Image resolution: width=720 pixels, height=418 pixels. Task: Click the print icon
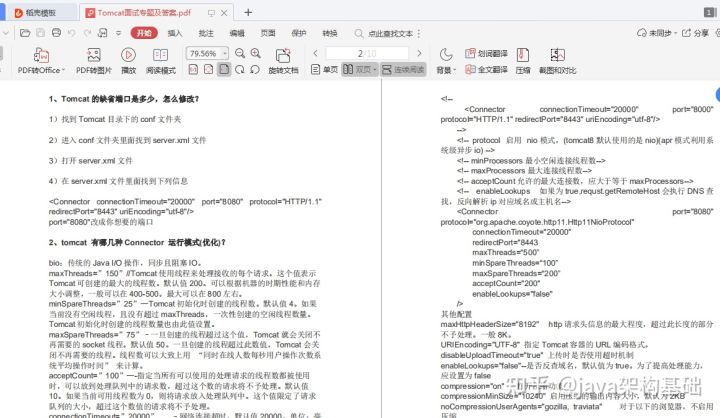(56, 33)
